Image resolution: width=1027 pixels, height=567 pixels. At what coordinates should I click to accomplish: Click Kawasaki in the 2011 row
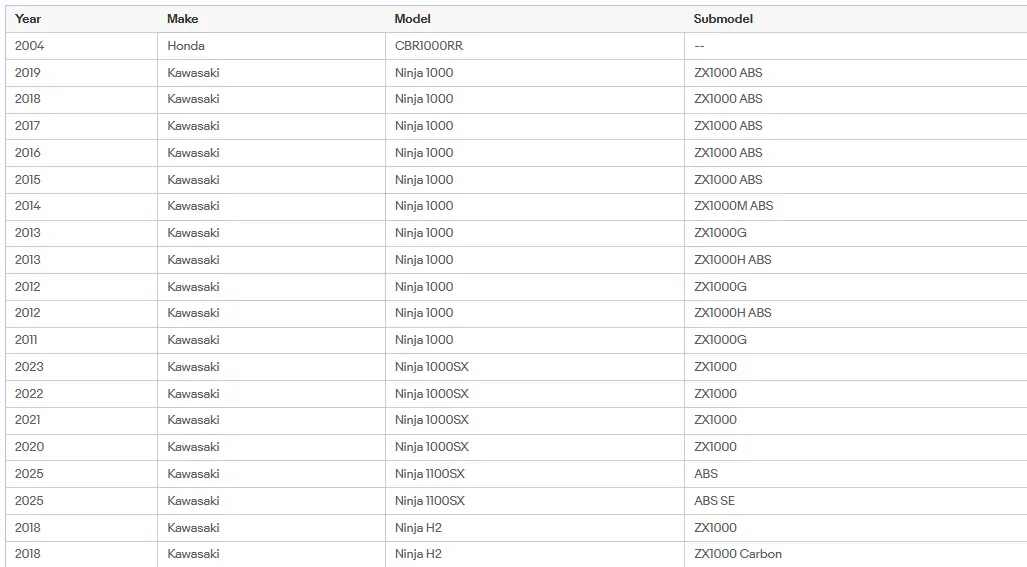(x=193, y=339)
